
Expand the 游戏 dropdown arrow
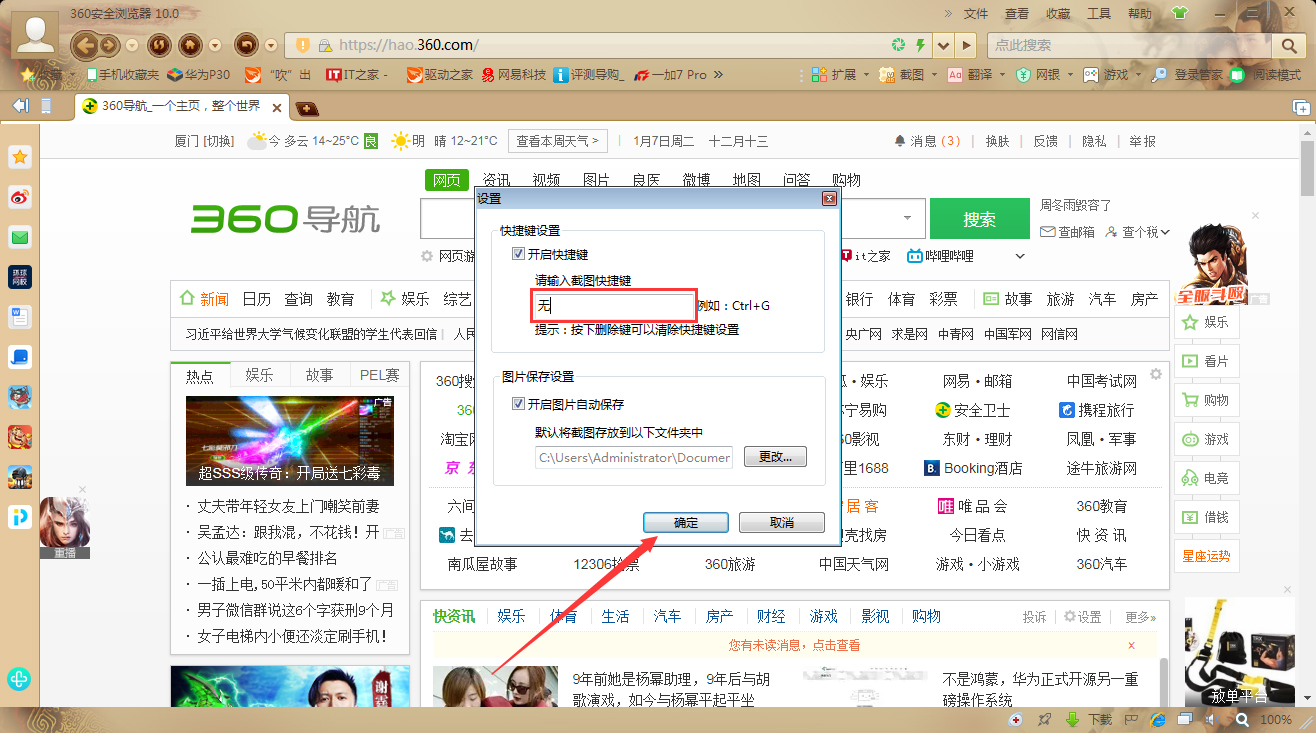[1137, 74]
